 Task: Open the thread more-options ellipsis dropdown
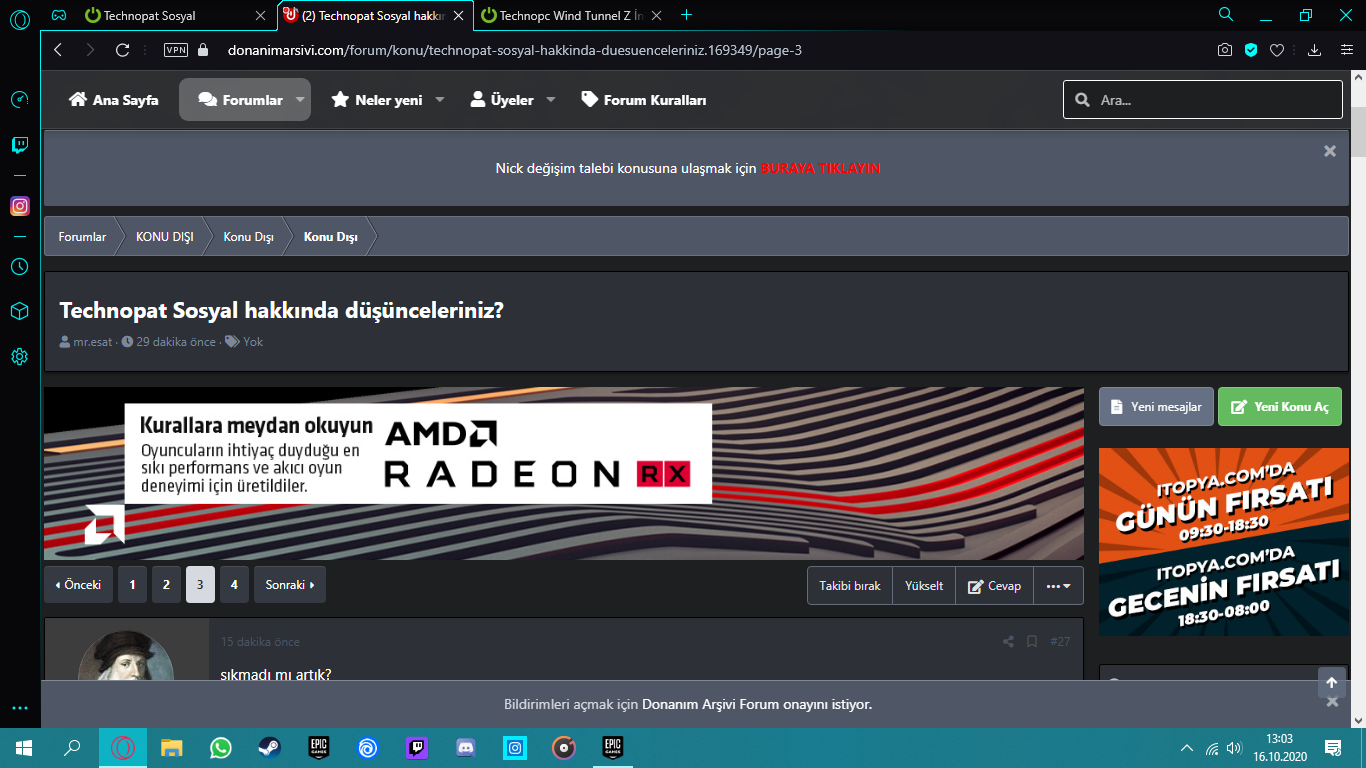[x=1059, y=586]
